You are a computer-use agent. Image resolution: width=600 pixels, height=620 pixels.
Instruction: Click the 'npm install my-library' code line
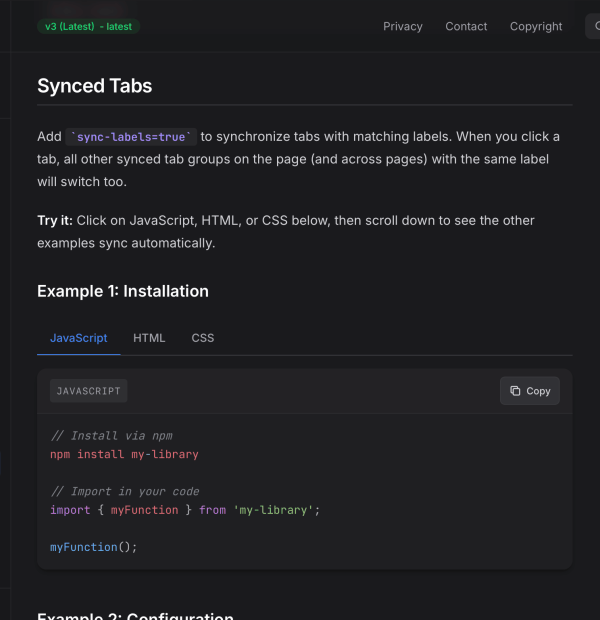tap(124, 454)
